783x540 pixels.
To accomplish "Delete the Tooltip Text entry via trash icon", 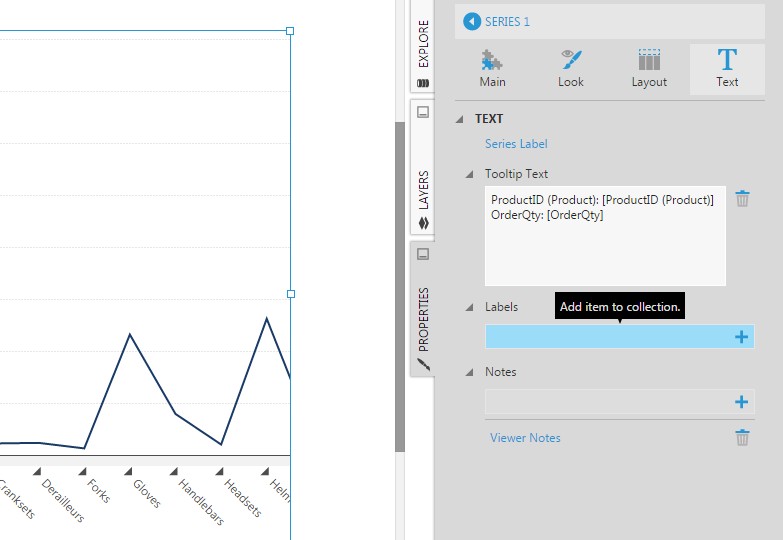I will point(742,199).
